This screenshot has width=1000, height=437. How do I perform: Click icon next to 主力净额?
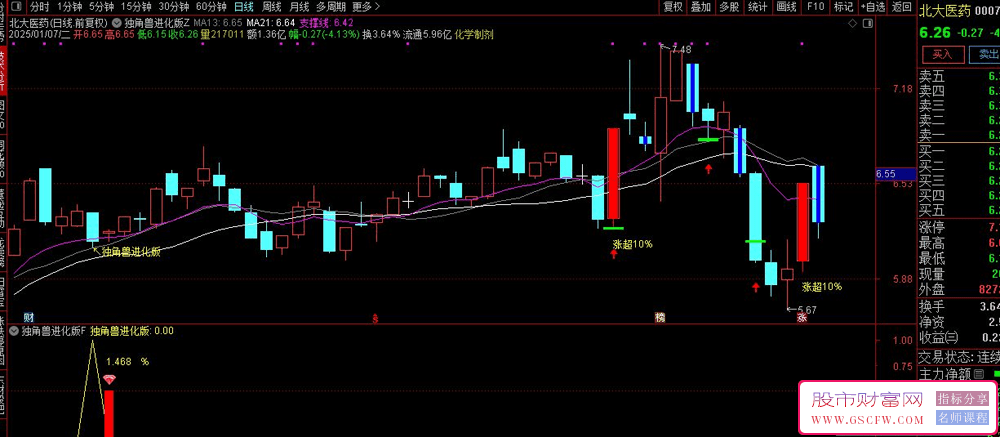click(979, 374)
